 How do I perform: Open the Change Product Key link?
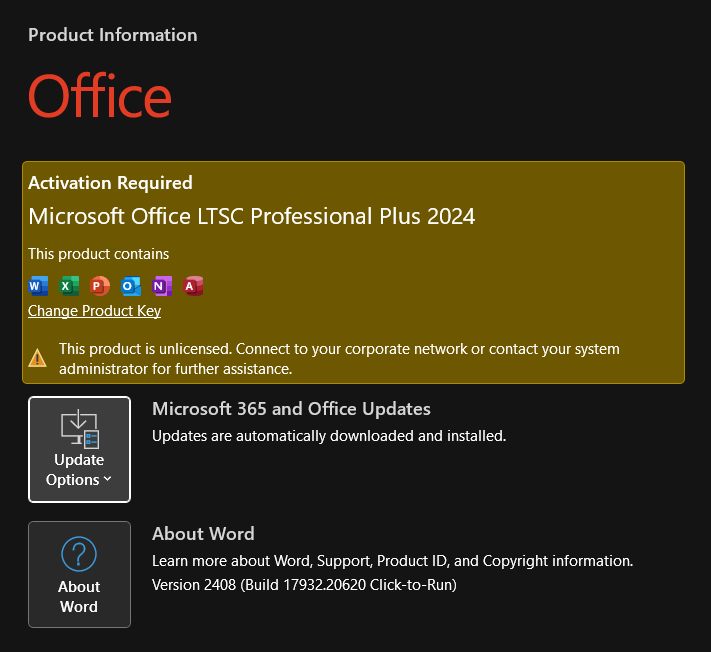(x=94, y=311)
